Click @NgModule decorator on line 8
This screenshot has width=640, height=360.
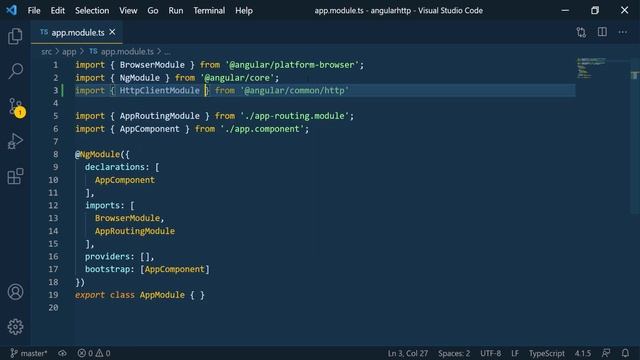click(98, 154)
